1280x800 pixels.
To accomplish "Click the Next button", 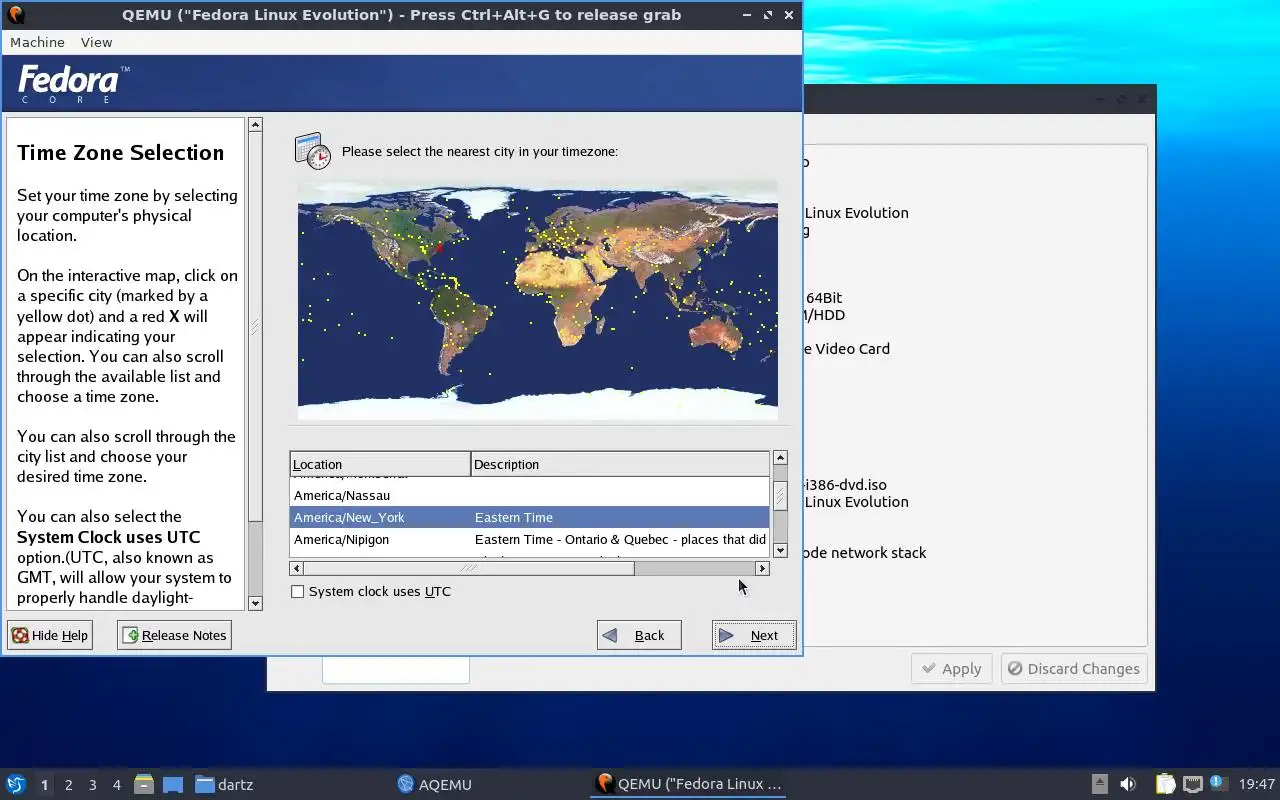I will [754, 635].
